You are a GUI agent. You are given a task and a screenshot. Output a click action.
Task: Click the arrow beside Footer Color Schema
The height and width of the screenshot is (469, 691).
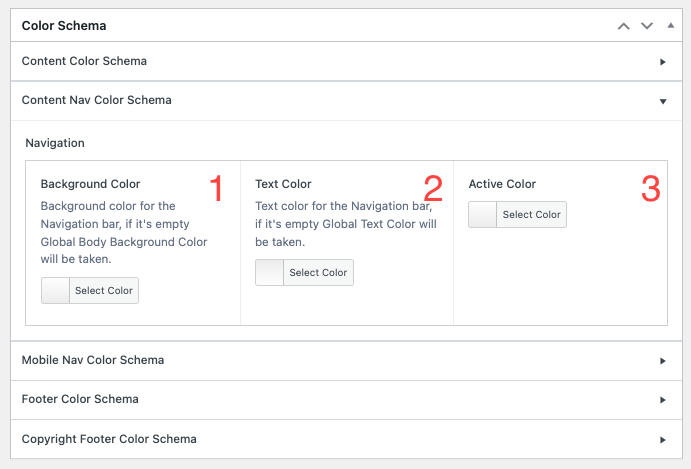tap(662, 400)
